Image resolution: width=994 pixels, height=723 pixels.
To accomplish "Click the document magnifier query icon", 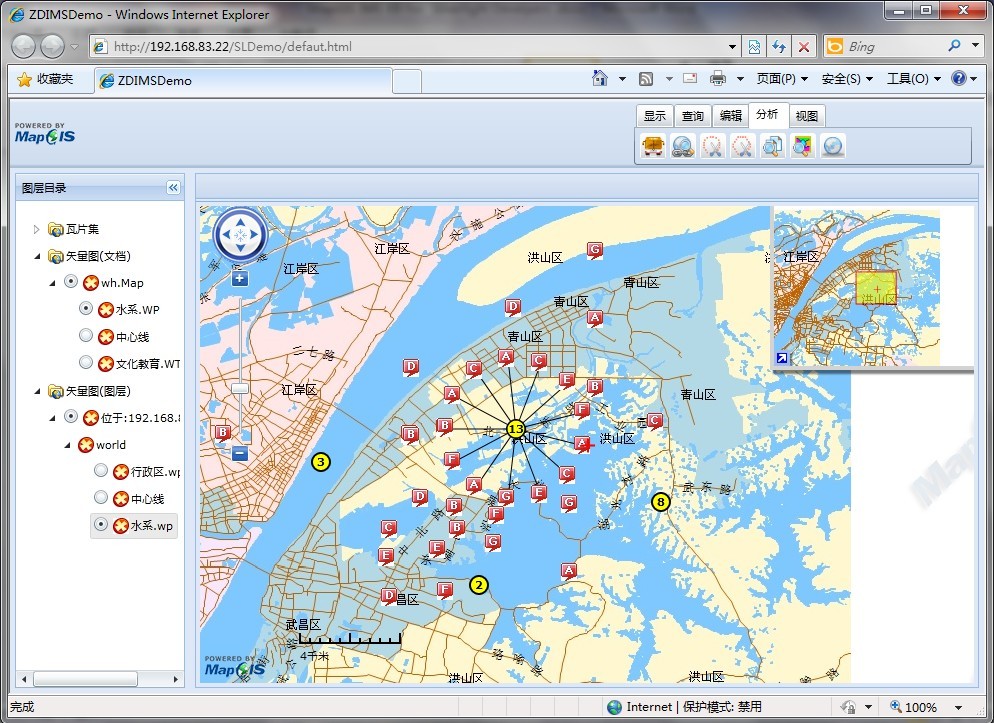I will (772, 147).
